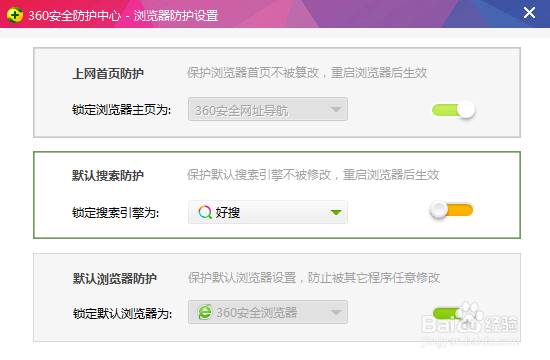Click gray arrow of default browser combo

pyautogui.click(x=336, y=312)
